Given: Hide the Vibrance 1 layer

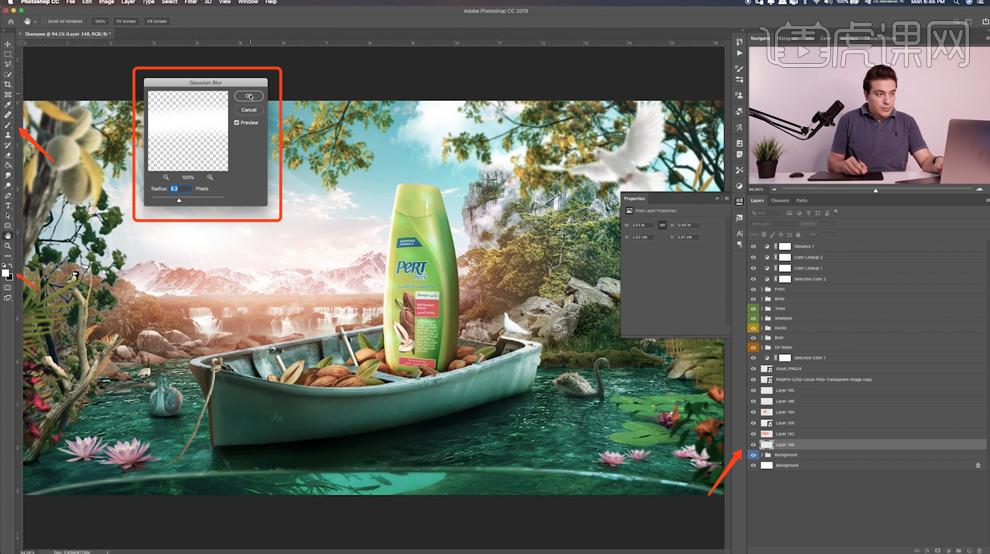Looking at the screenshot, I should 753,246.
